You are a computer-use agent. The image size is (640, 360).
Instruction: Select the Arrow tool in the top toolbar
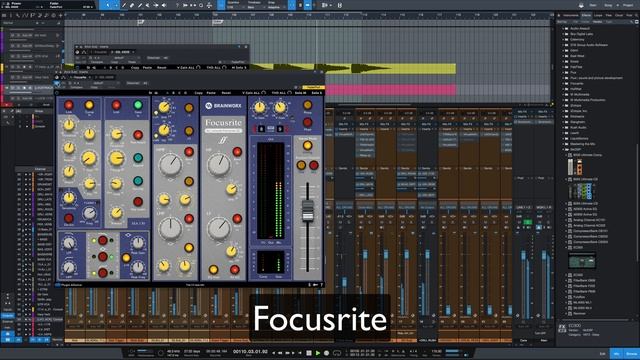(x=108, y=5)
